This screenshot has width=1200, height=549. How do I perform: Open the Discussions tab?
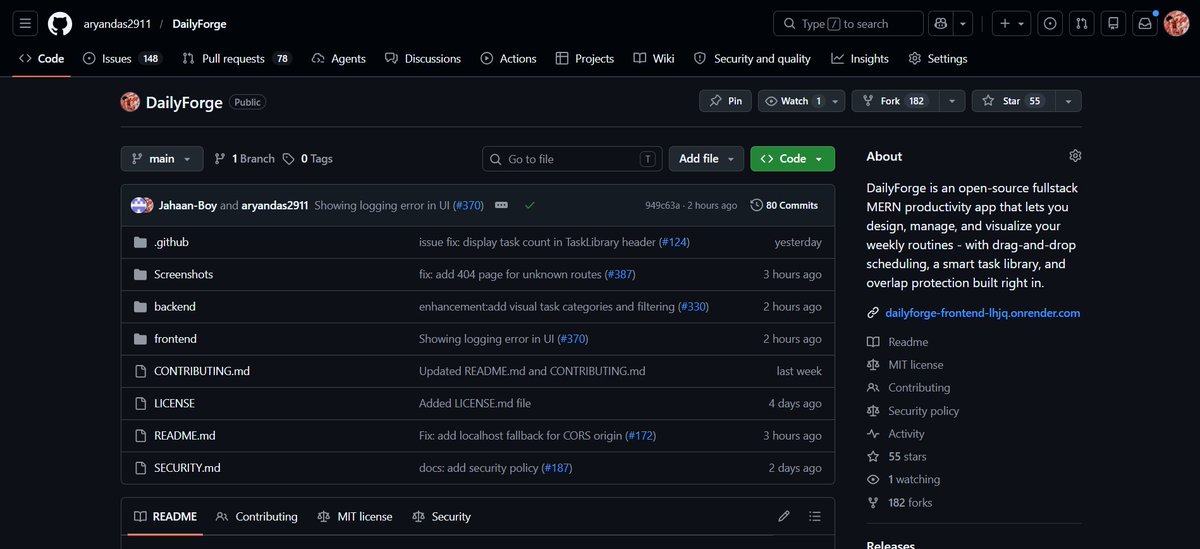(423, 59)
